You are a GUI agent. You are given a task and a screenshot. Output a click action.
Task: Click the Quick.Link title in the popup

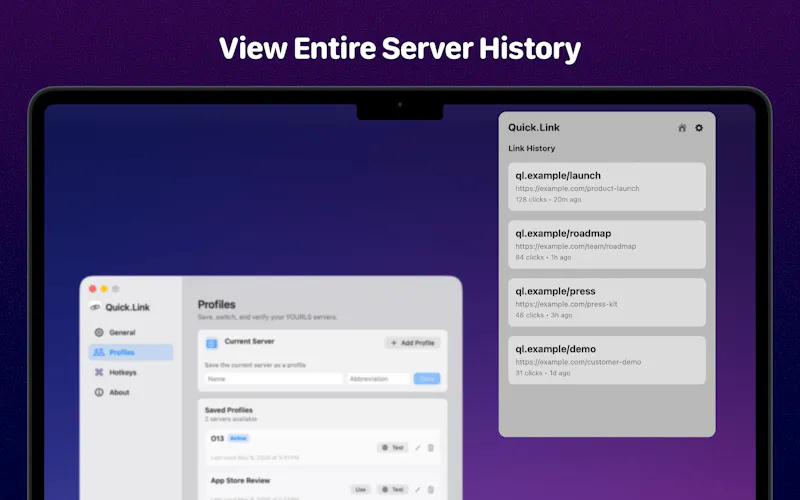(x=534, y=128)
